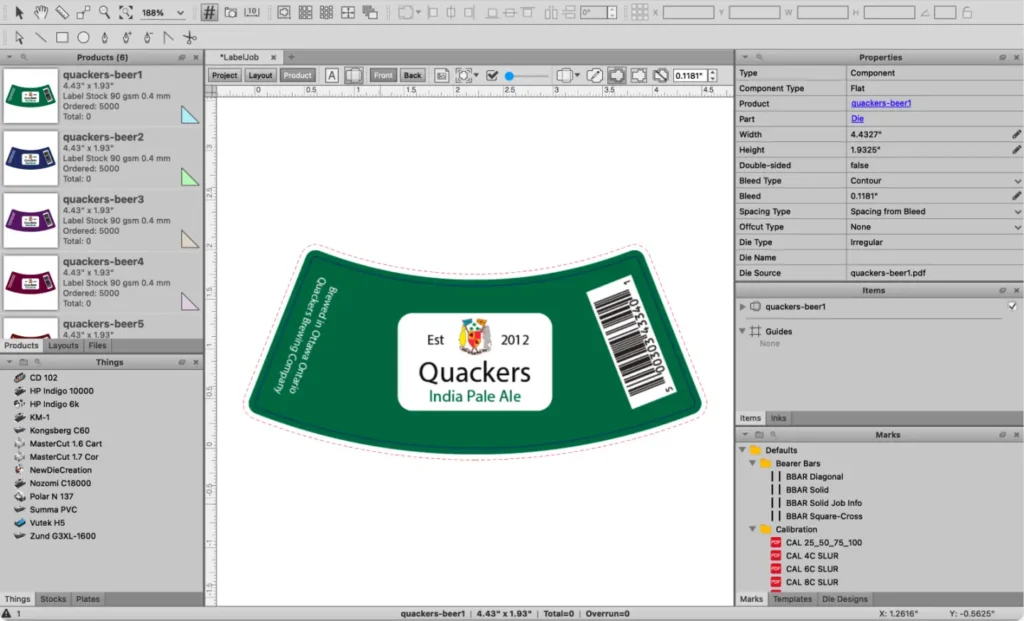
Task: Select the Text (A) tool in product toolbar
Action: click(x=331, y=75)
